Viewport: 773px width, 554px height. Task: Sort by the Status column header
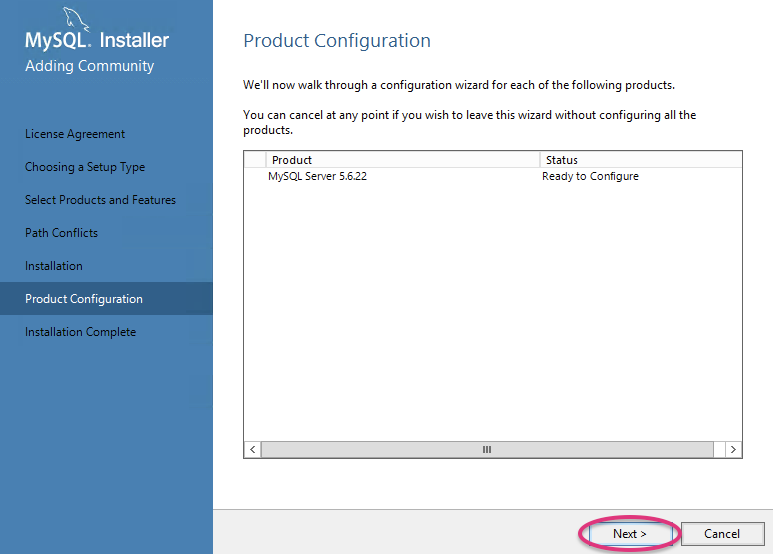point(640,160)
